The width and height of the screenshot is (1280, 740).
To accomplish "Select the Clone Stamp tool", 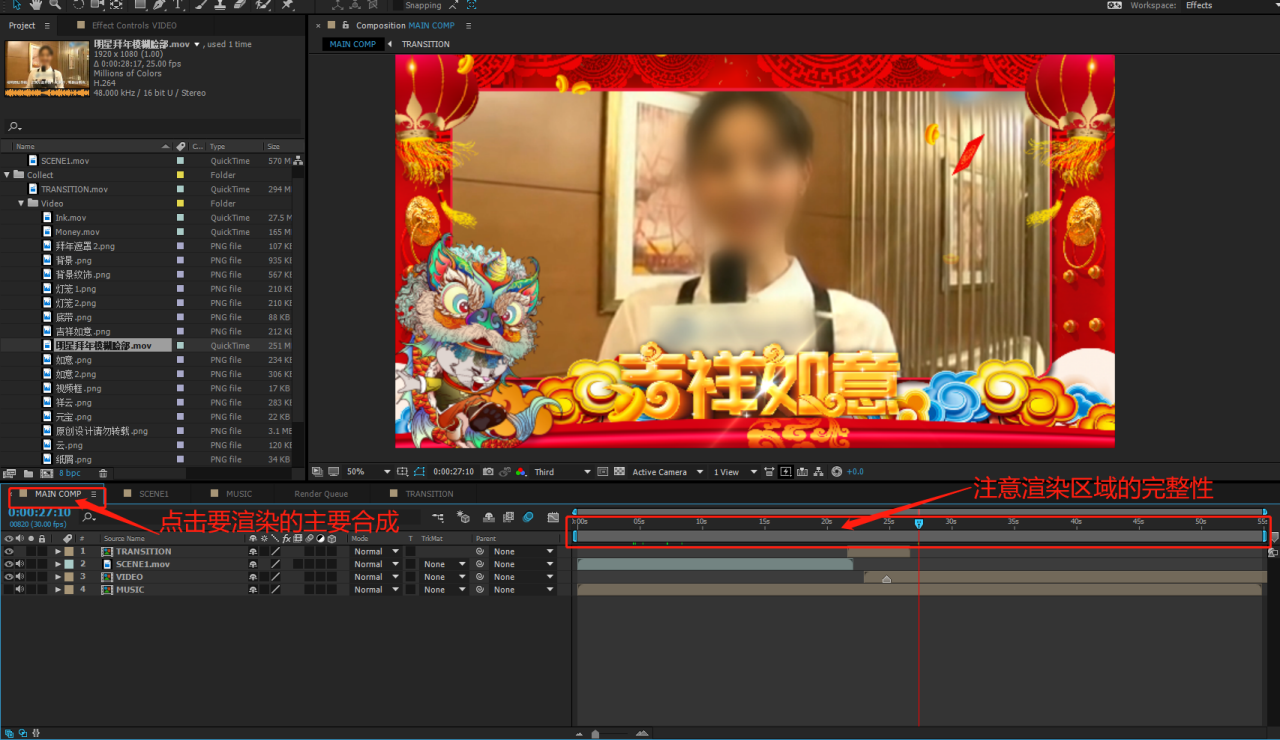I will 220,5.
